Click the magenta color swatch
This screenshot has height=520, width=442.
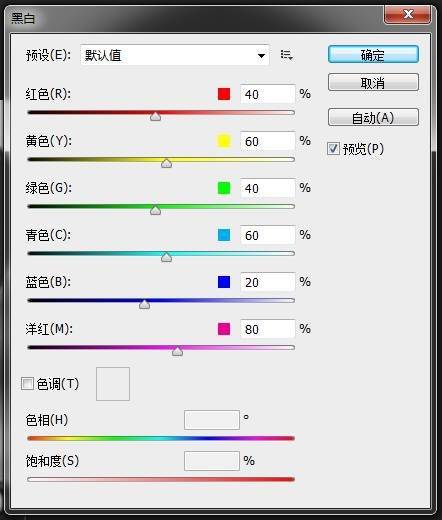pyautogui.click(x=224, y=329)
